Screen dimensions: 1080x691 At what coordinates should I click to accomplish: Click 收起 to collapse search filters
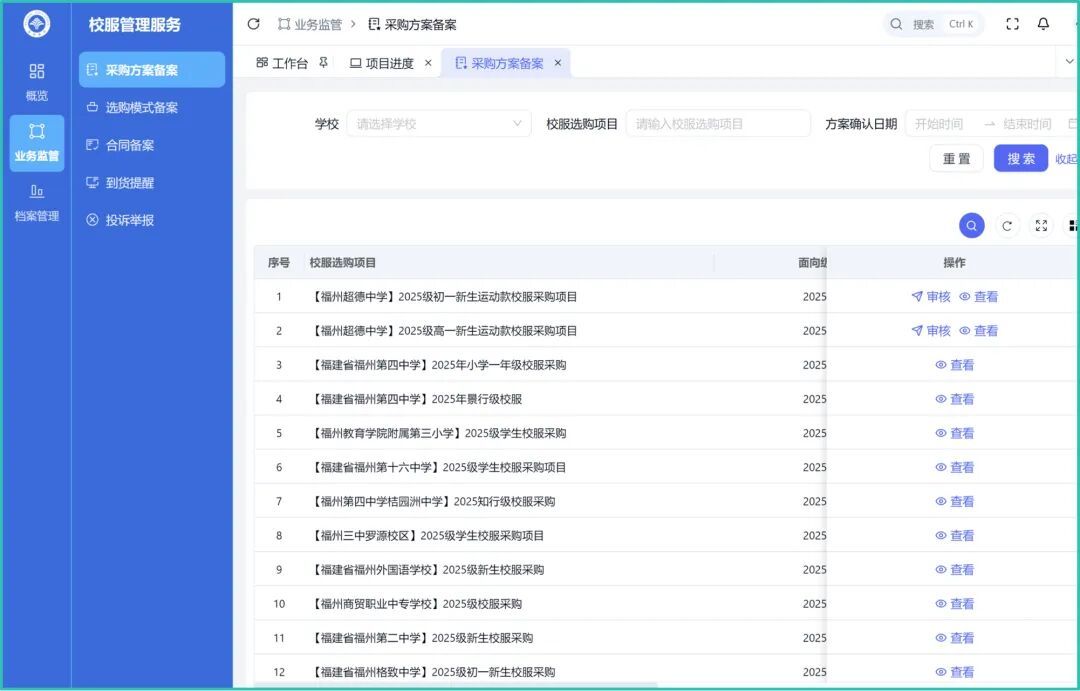click(x=1066, y=159)
